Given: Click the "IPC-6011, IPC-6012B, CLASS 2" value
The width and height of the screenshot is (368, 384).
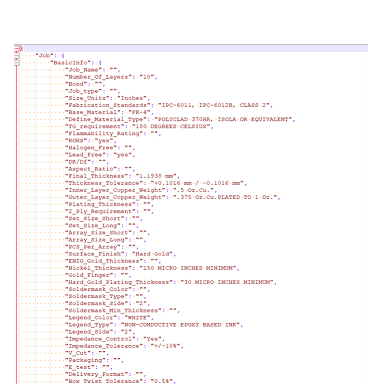Looking at the screenshot, I should [x=213, y=105].
